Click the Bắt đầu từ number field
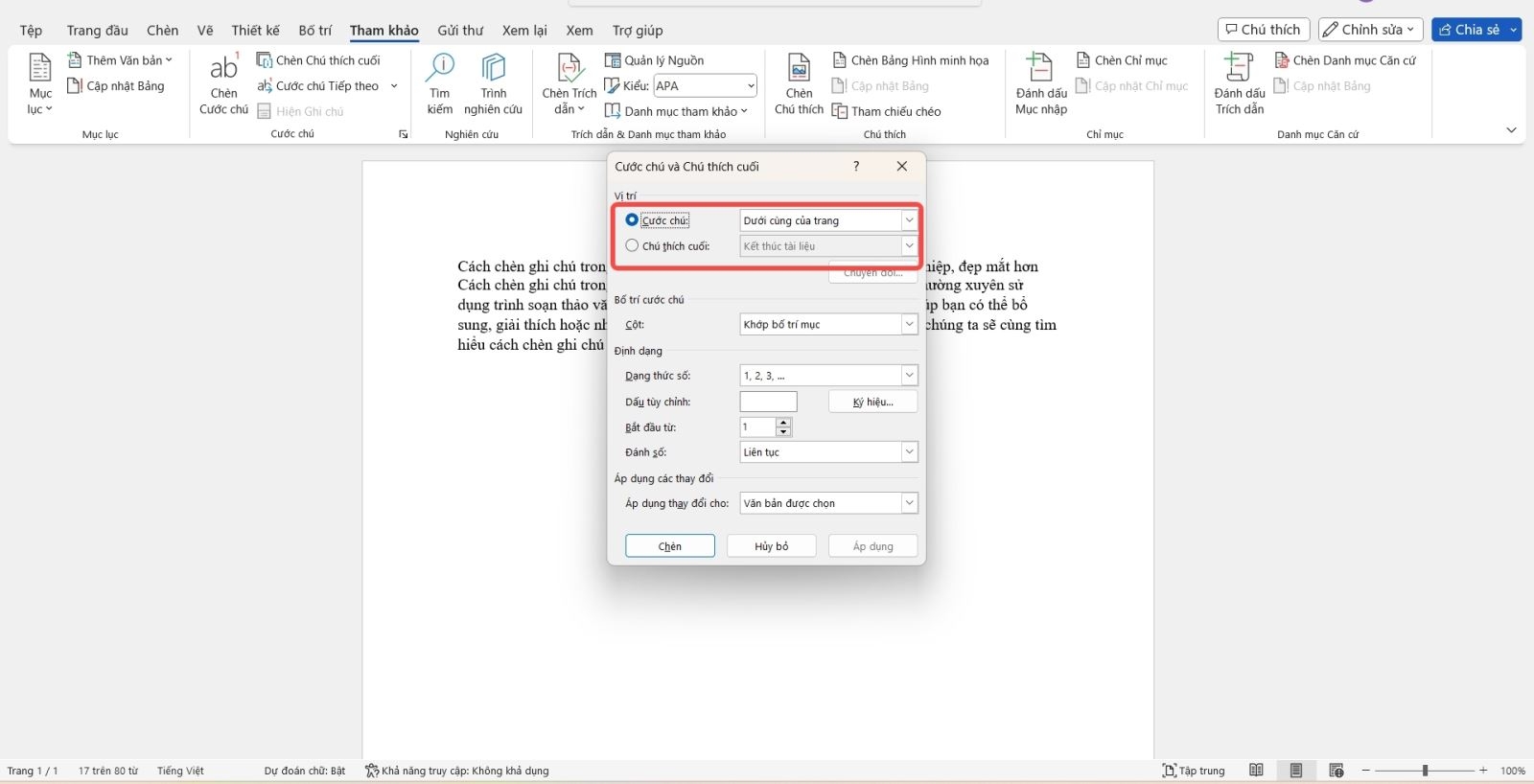 757,427
